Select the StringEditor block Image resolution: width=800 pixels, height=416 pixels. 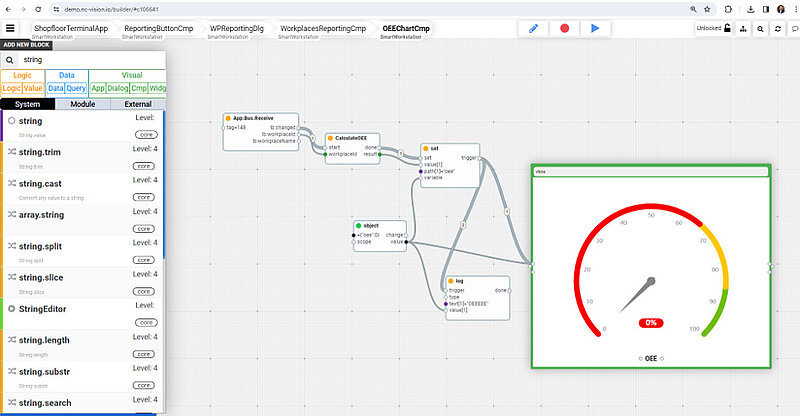(83, 314)
